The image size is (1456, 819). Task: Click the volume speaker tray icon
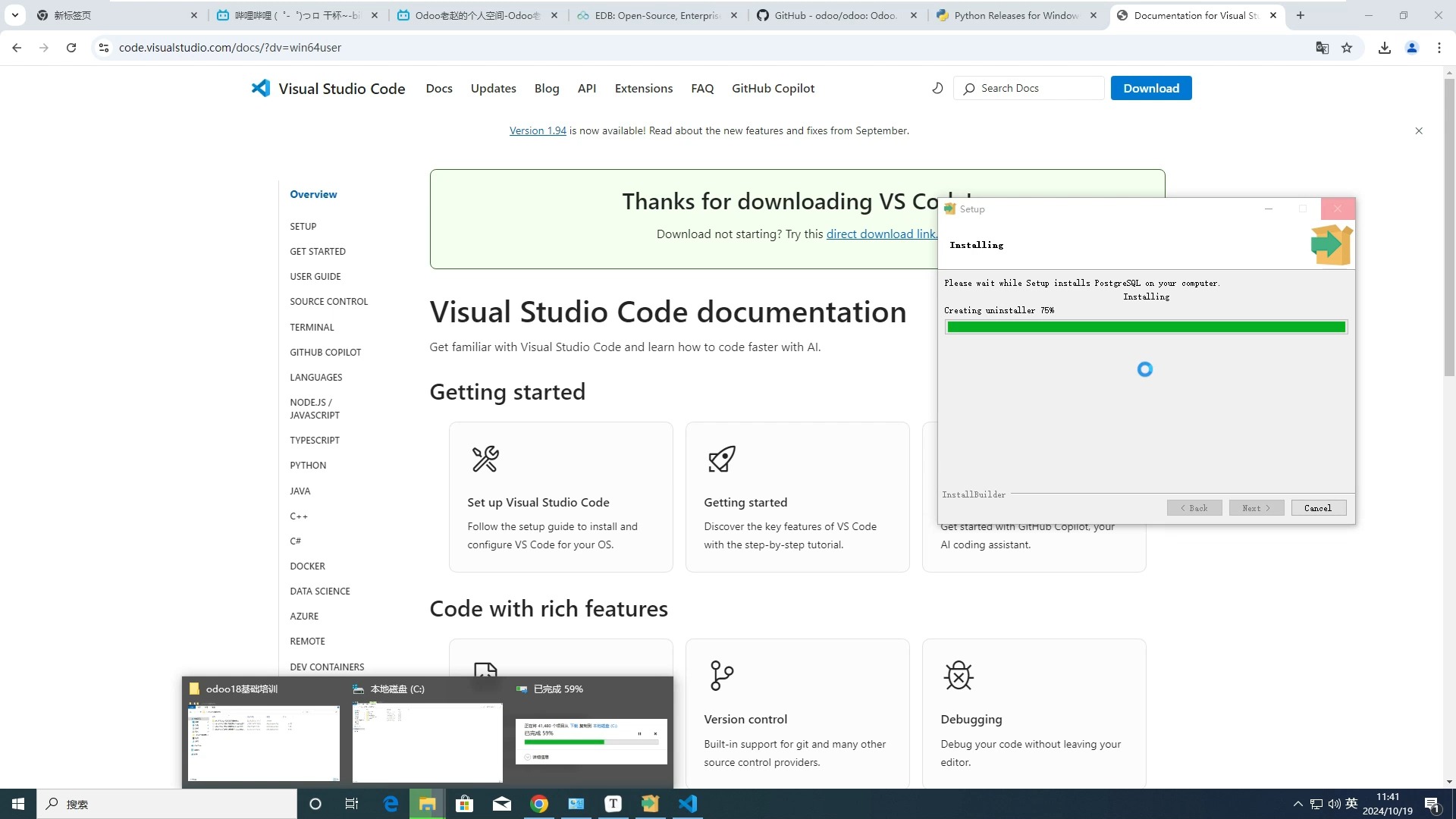(x=1334, y=804)
